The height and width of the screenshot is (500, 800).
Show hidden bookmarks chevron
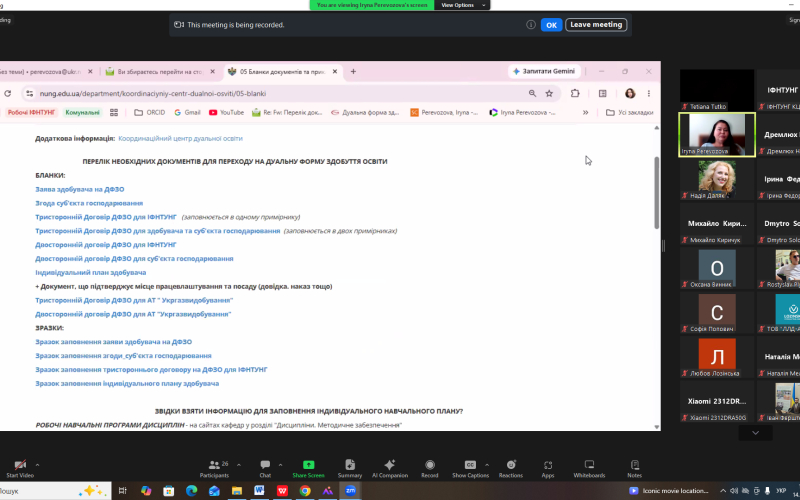click(585, 112)
